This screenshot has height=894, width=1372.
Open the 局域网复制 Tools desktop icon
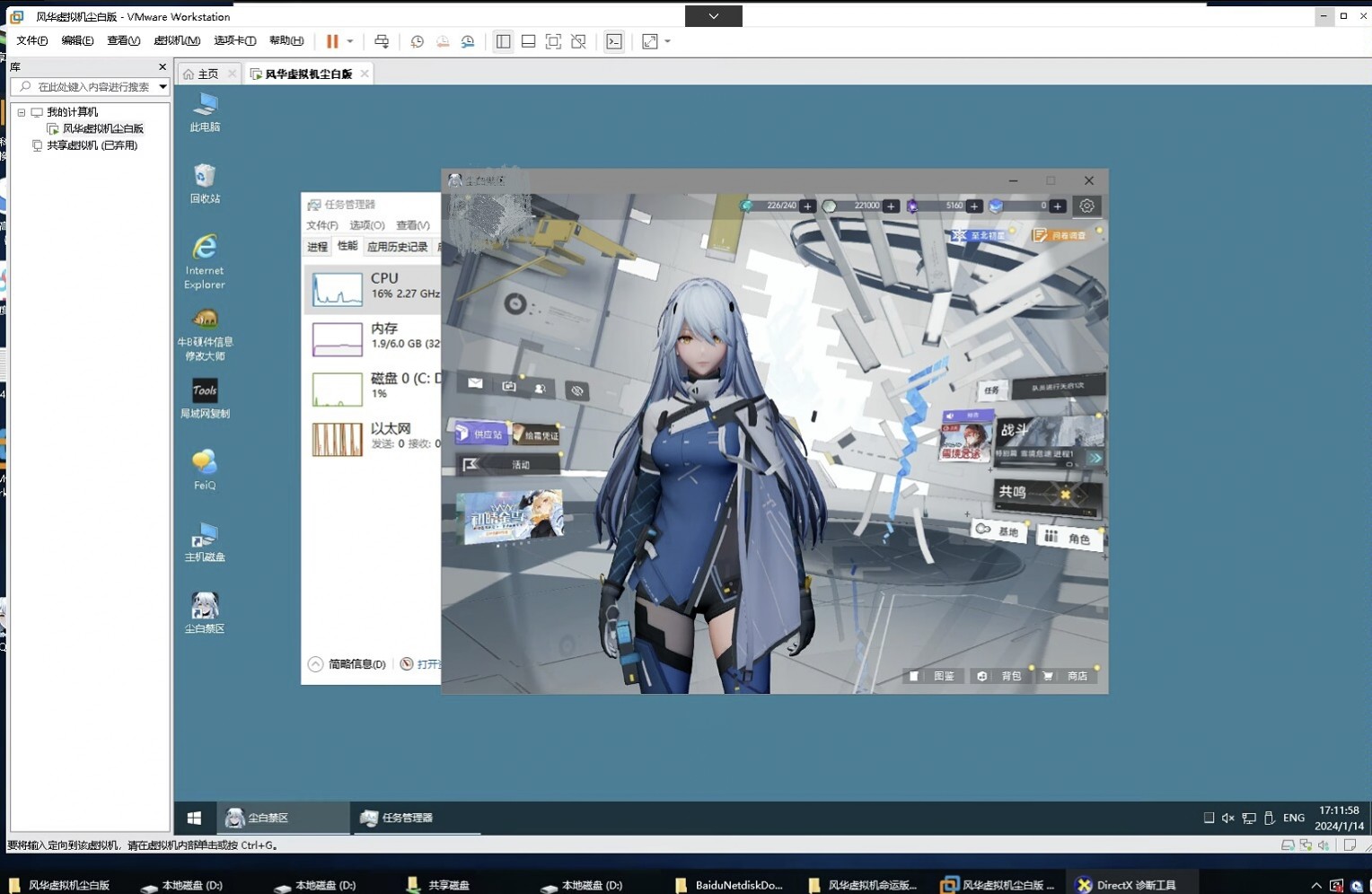coord(205,399)
